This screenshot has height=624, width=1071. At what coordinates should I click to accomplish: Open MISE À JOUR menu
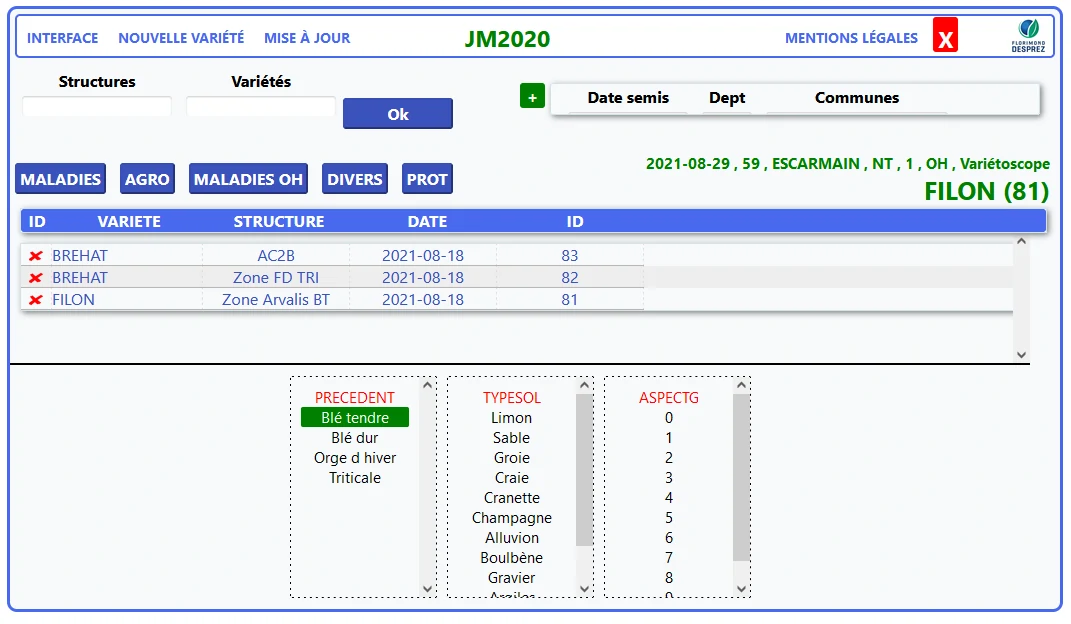(x=307, y=38)
